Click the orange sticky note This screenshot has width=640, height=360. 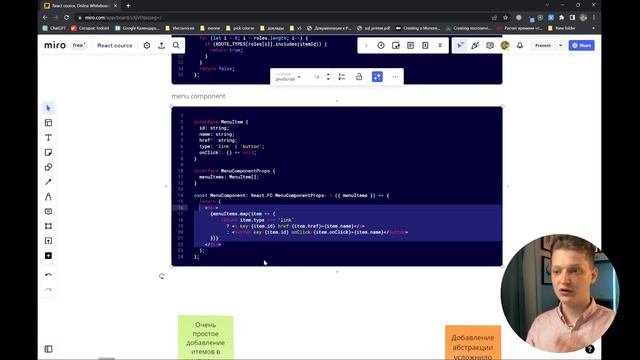tap(473, 343)
